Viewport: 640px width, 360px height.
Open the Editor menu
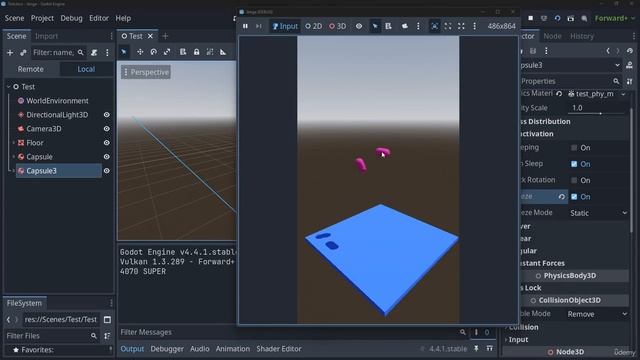99,18
